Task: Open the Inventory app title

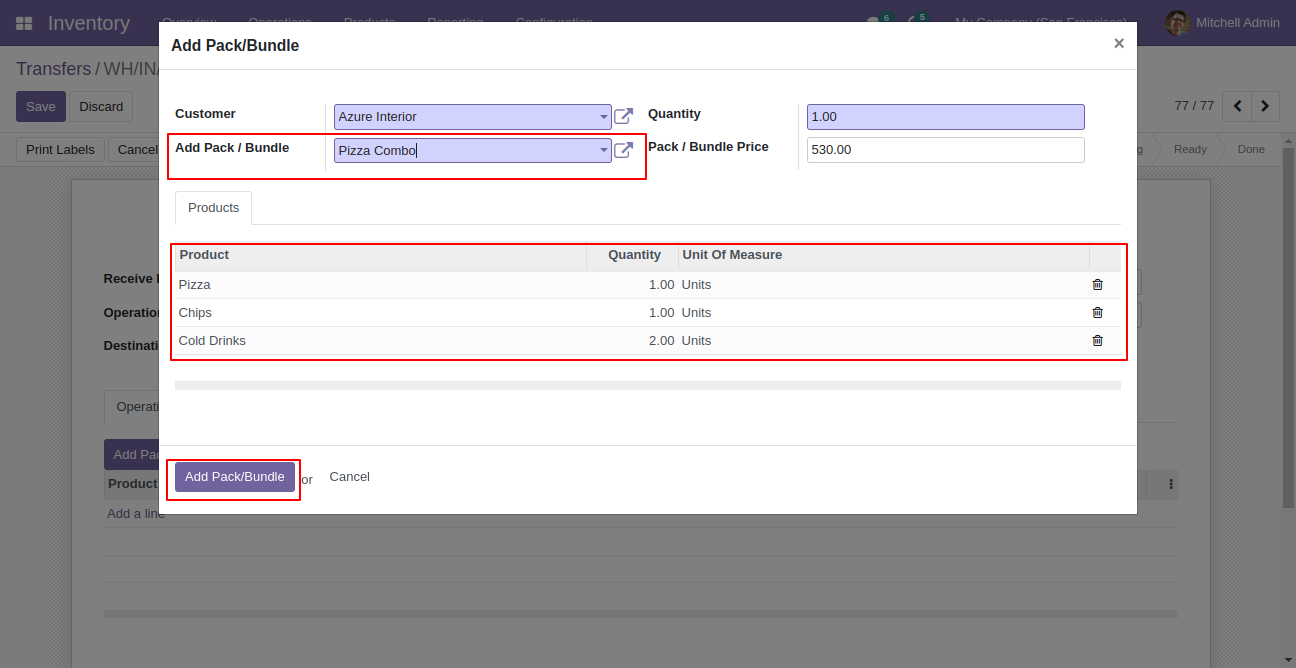Action: (89, 23)
